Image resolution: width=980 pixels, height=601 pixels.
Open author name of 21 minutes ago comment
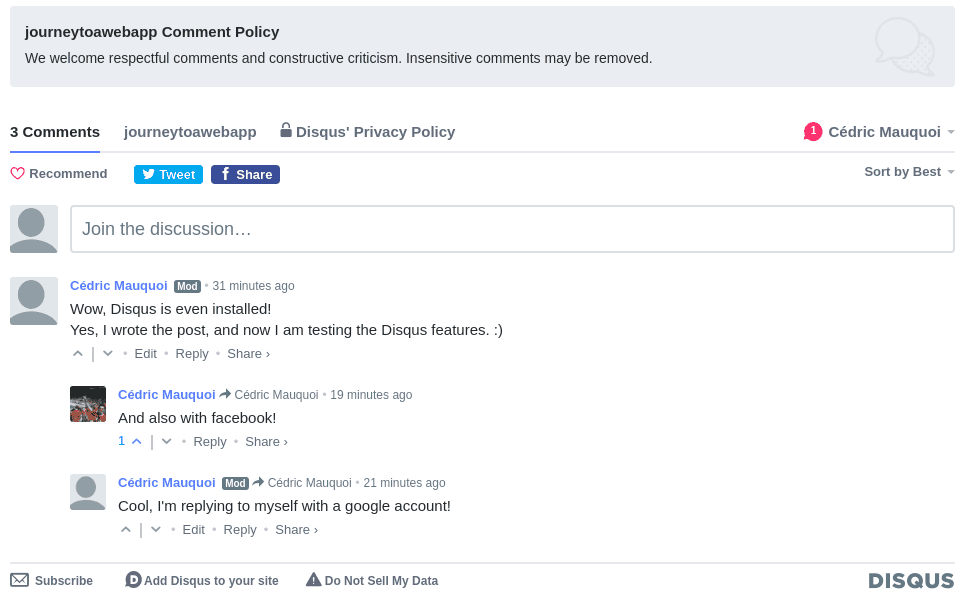167,483
